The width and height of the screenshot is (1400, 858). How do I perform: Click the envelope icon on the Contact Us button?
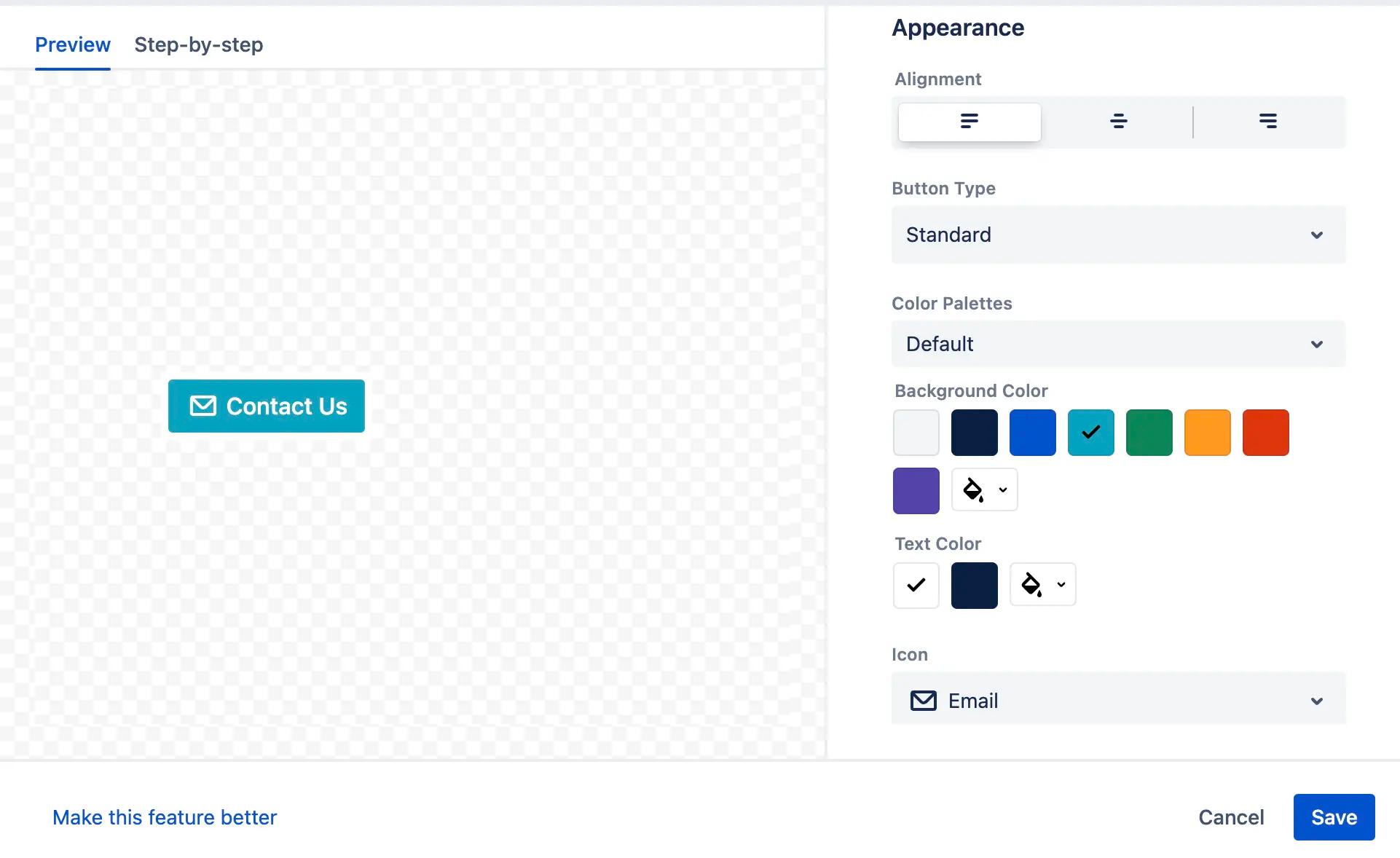[202, 406]
